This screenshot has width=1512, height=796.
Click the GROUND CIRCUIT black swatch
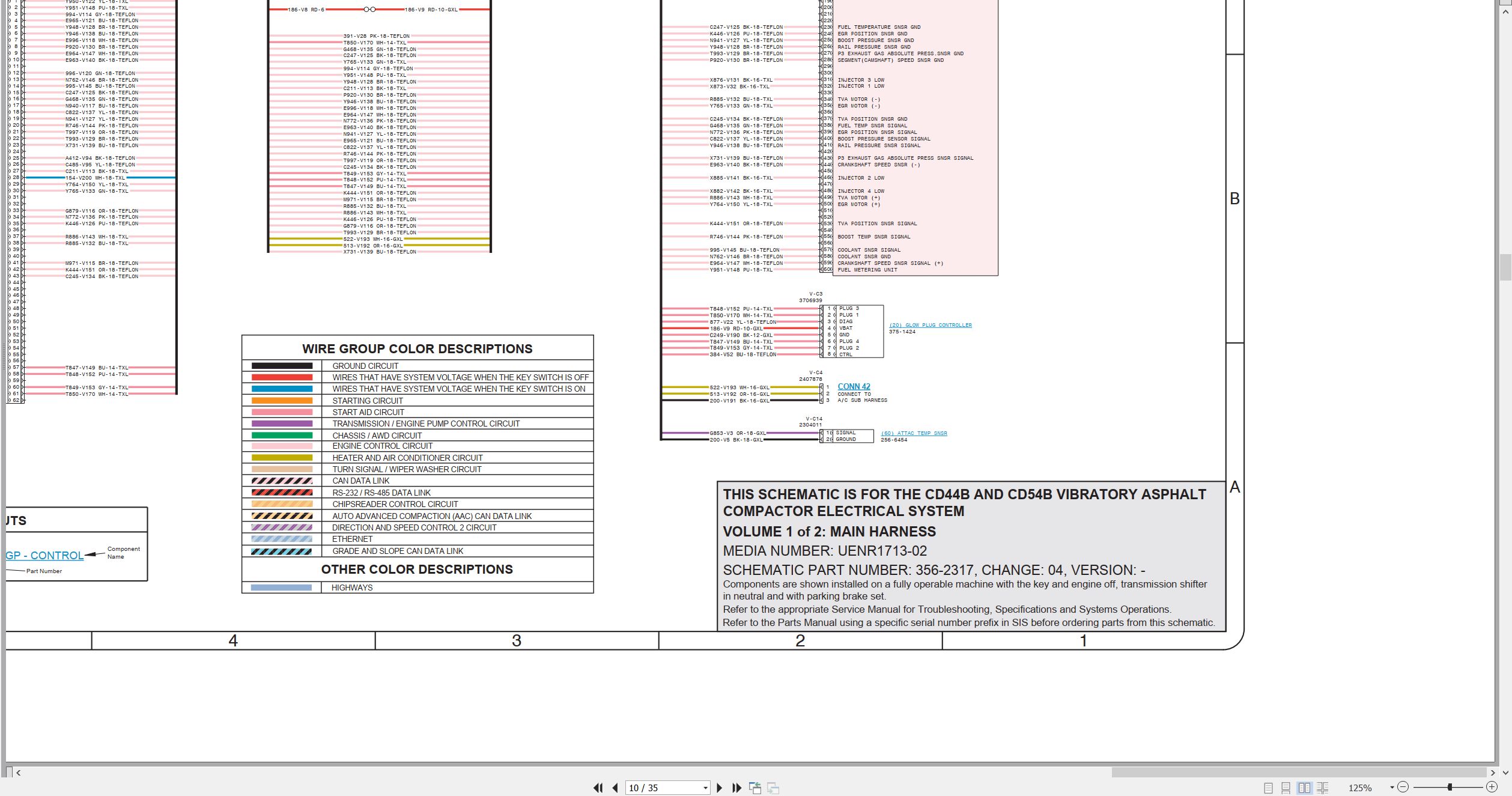282,366
